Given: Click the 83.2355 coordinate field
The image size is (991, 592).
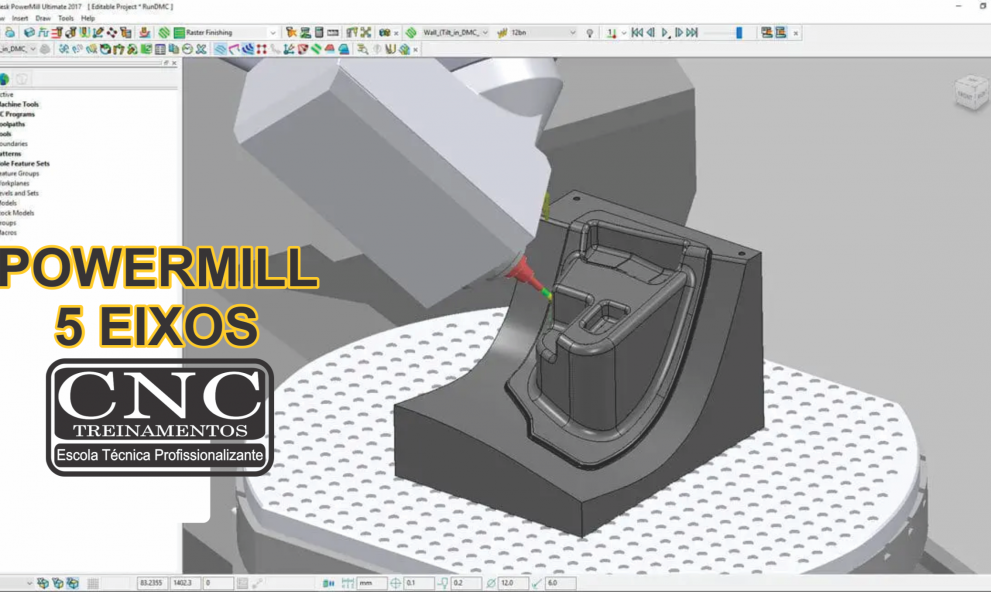Looking at the screenshot, I should pos(152,583).
